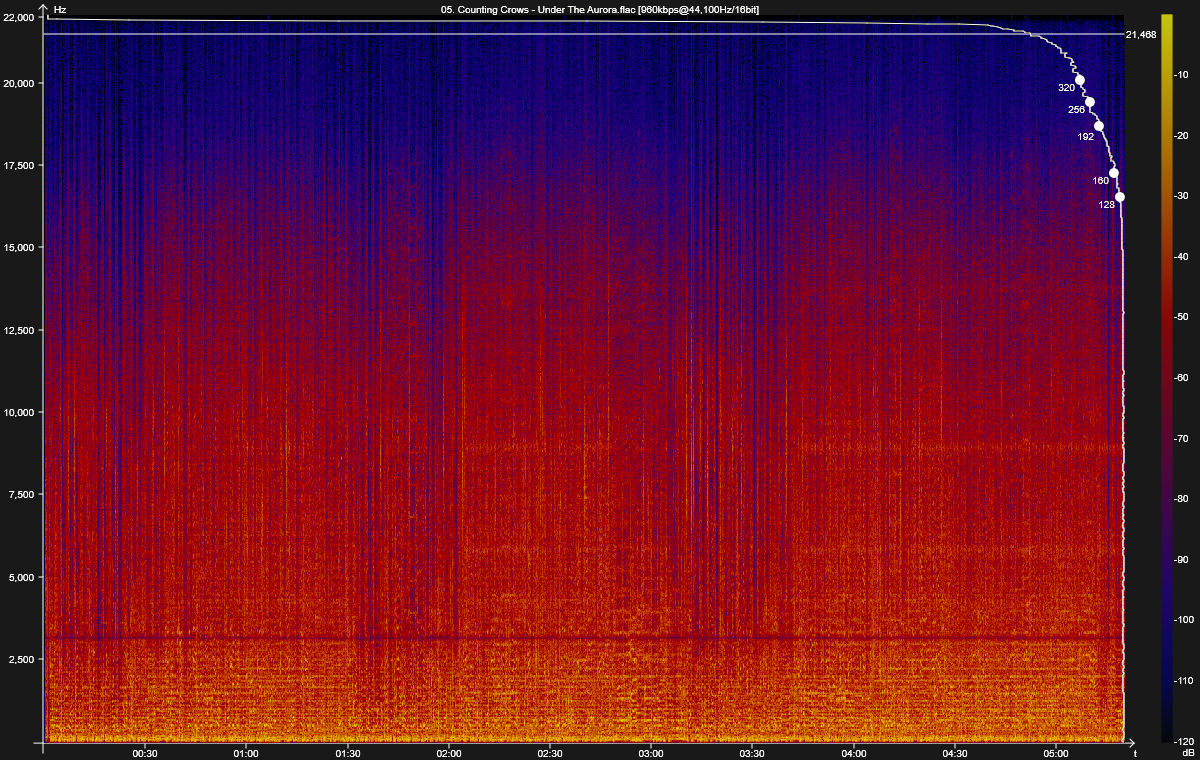
Task: Click the 22,000 Hz axis label
Action: pos(19,17)
